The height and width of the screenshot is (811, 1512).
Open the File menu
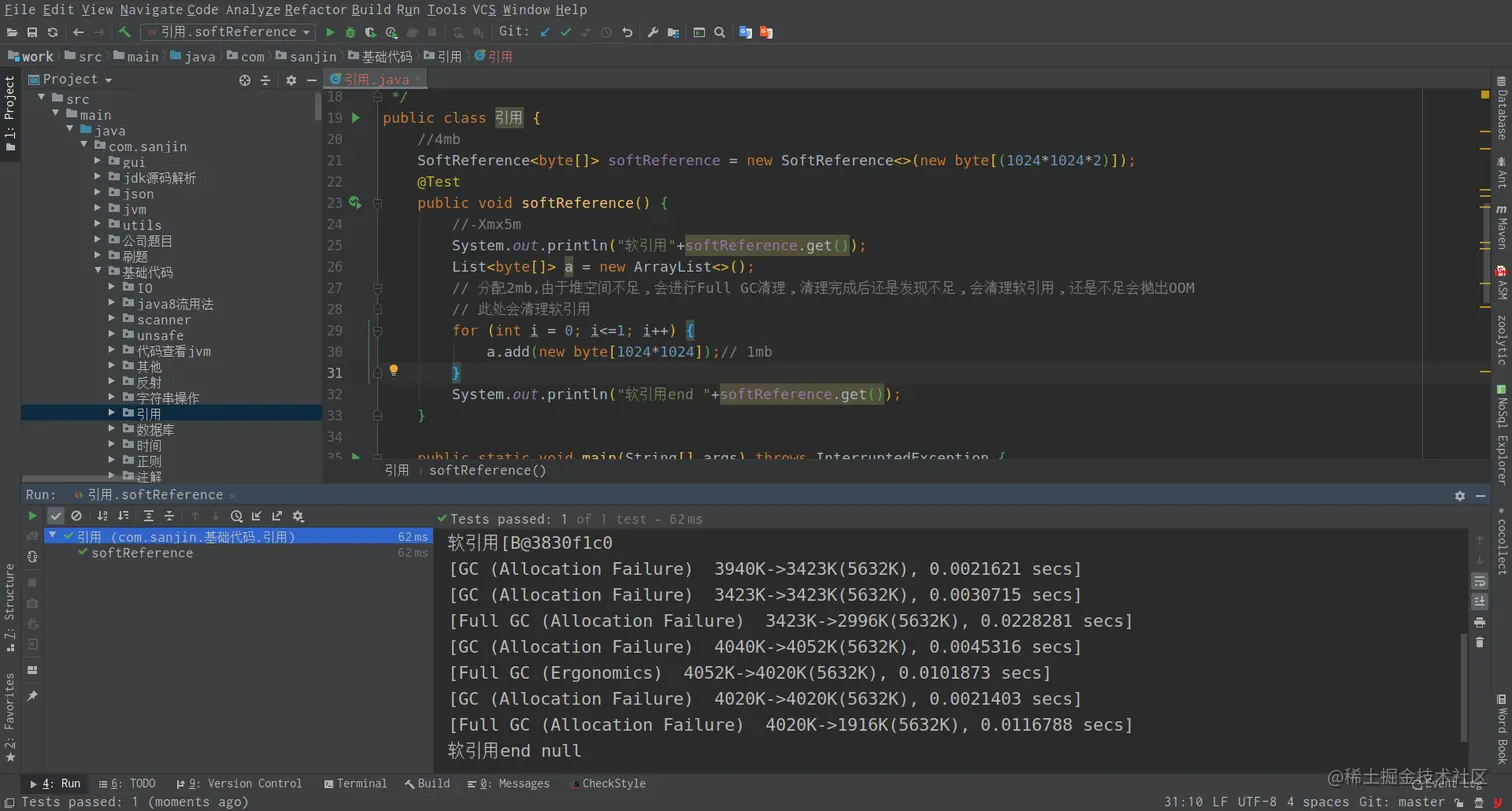(x=20, y=10)
